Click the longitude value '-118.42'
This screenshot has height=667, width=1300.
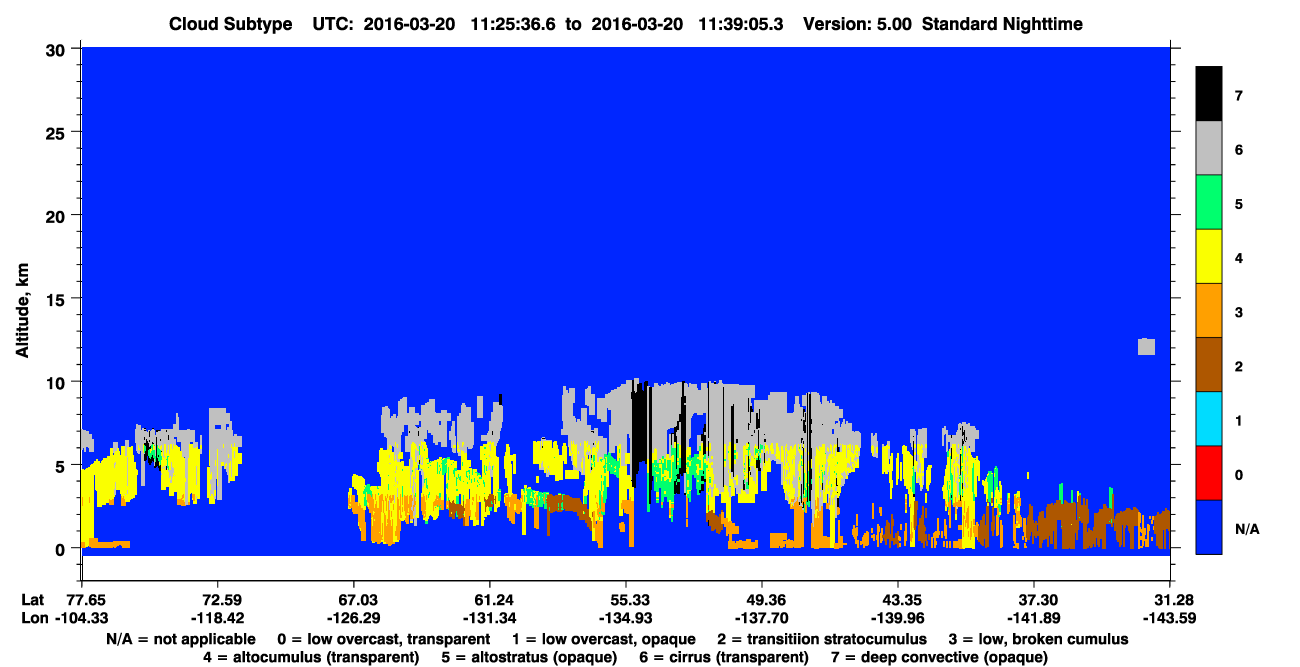click(217, 618)
